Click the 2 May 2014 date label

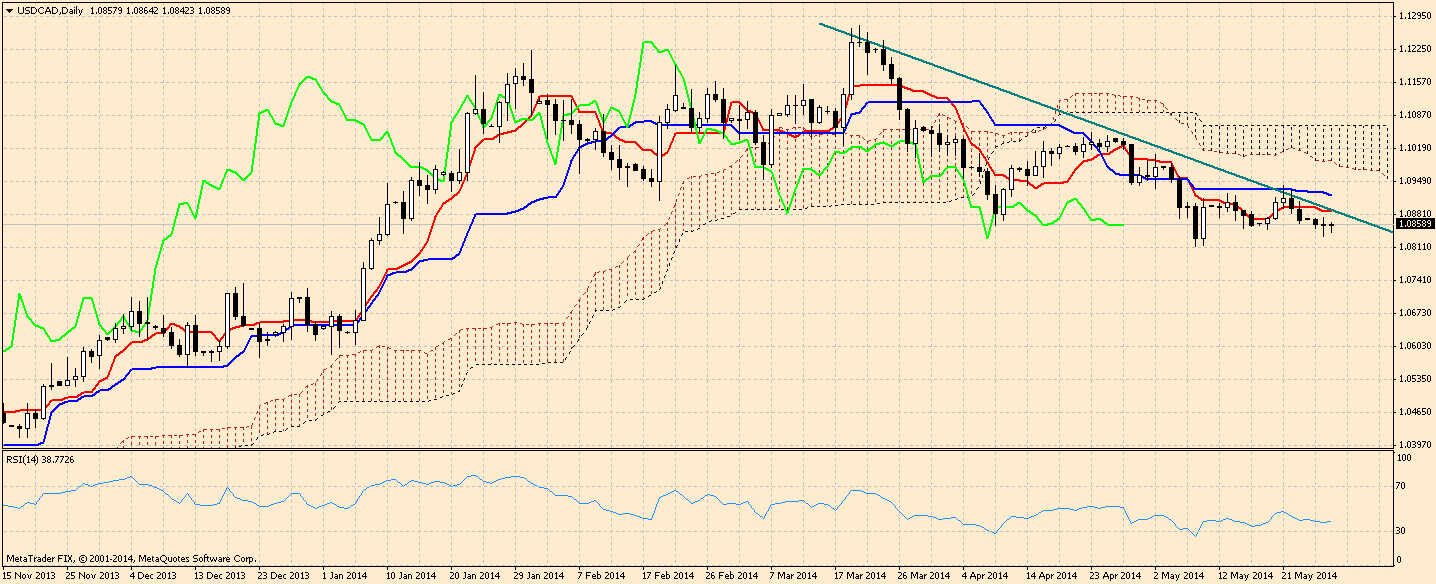(x=1178, y=576)
